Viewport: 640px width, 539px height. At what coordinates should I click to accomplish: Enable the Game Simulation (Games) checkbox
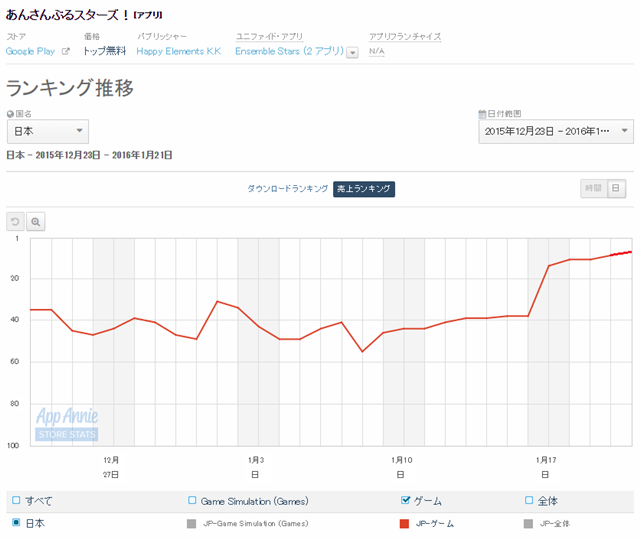tap(192, 500)
